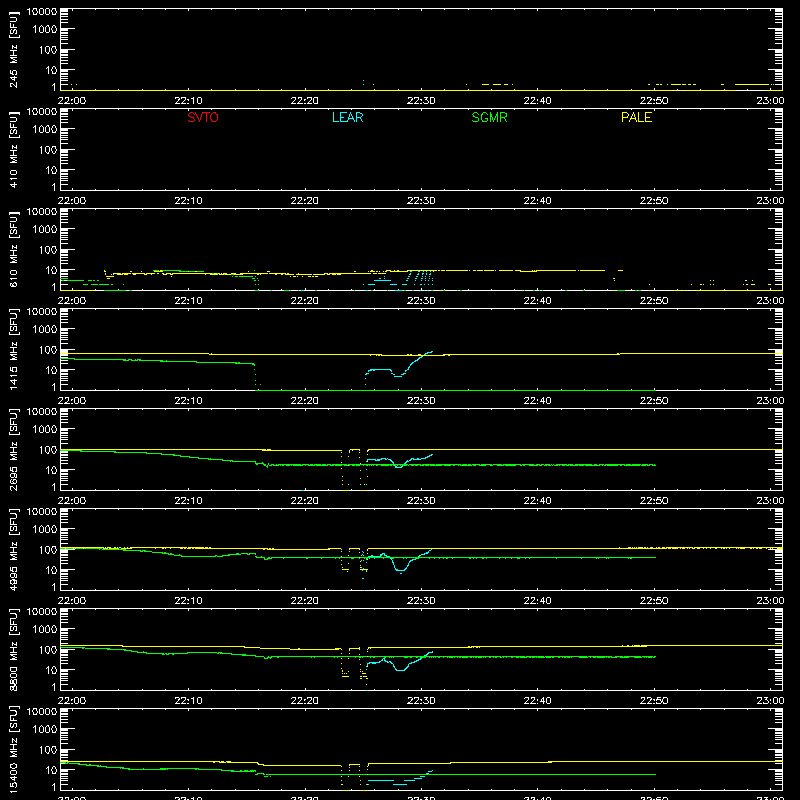This screenshot has width=800, height=800.
Task: Click 22:20 tick label under 610 MHz panel
Action: pos(305,301)
